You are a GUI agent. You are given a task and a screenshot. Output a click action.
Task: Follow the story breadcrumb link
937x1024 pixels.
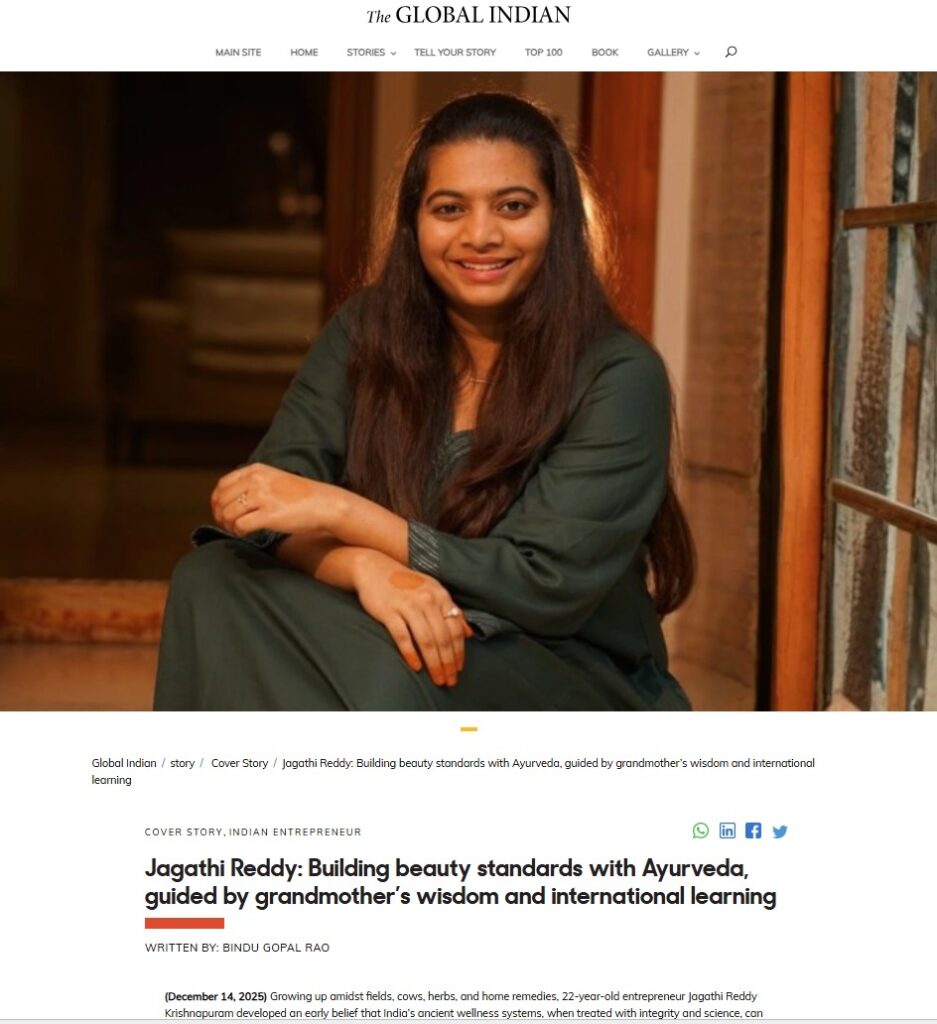(182, 763)
